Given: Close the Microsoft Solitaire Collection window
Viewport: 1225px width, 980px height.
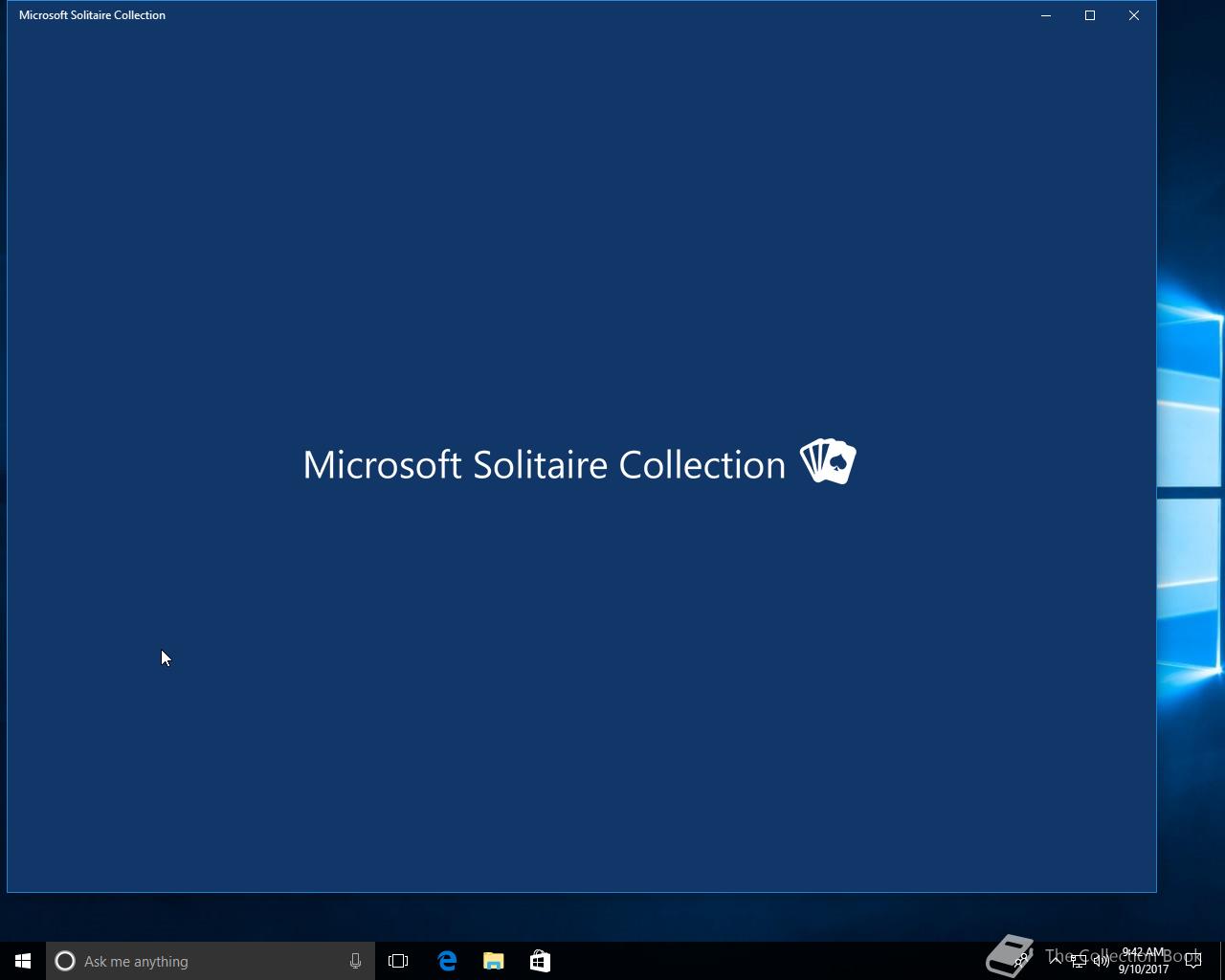Looking at the screenshot, I should 1134,15.
